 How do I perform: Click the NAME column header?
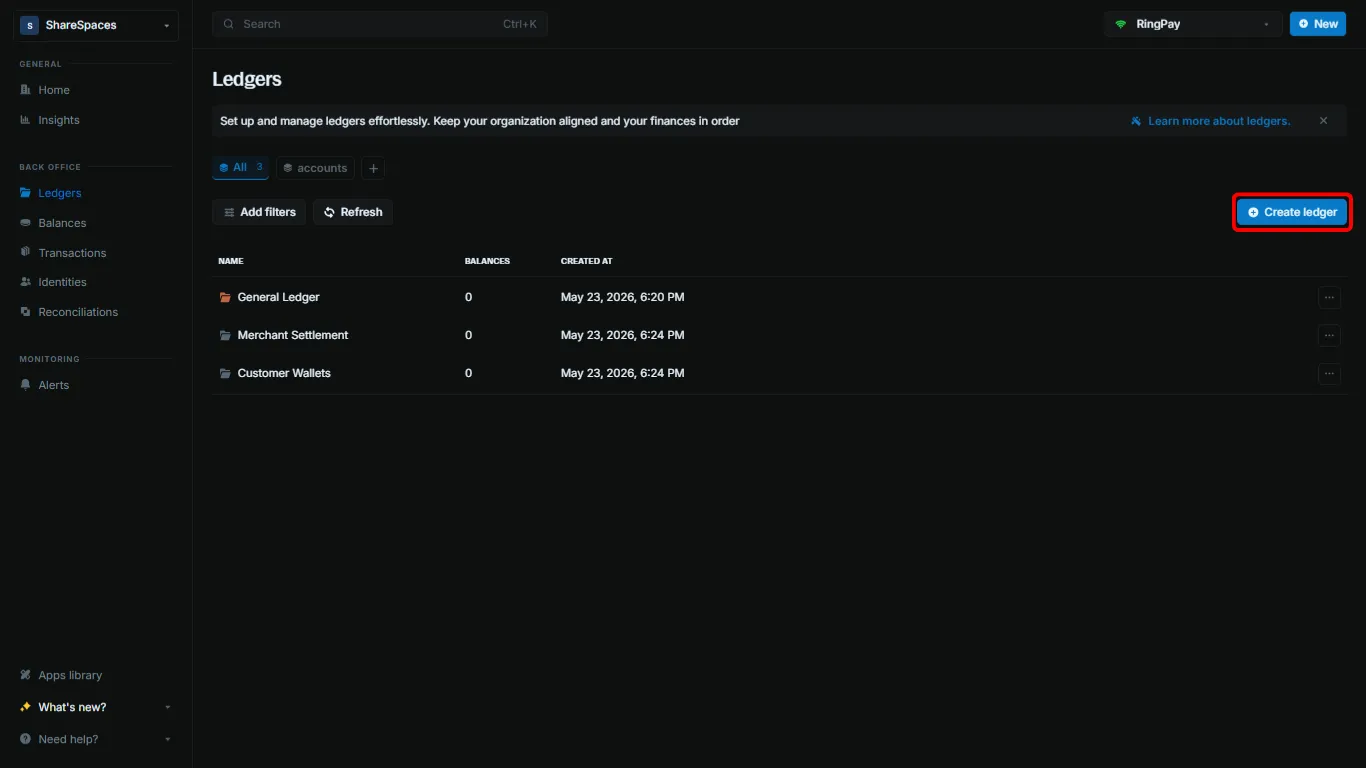point(231,261)
